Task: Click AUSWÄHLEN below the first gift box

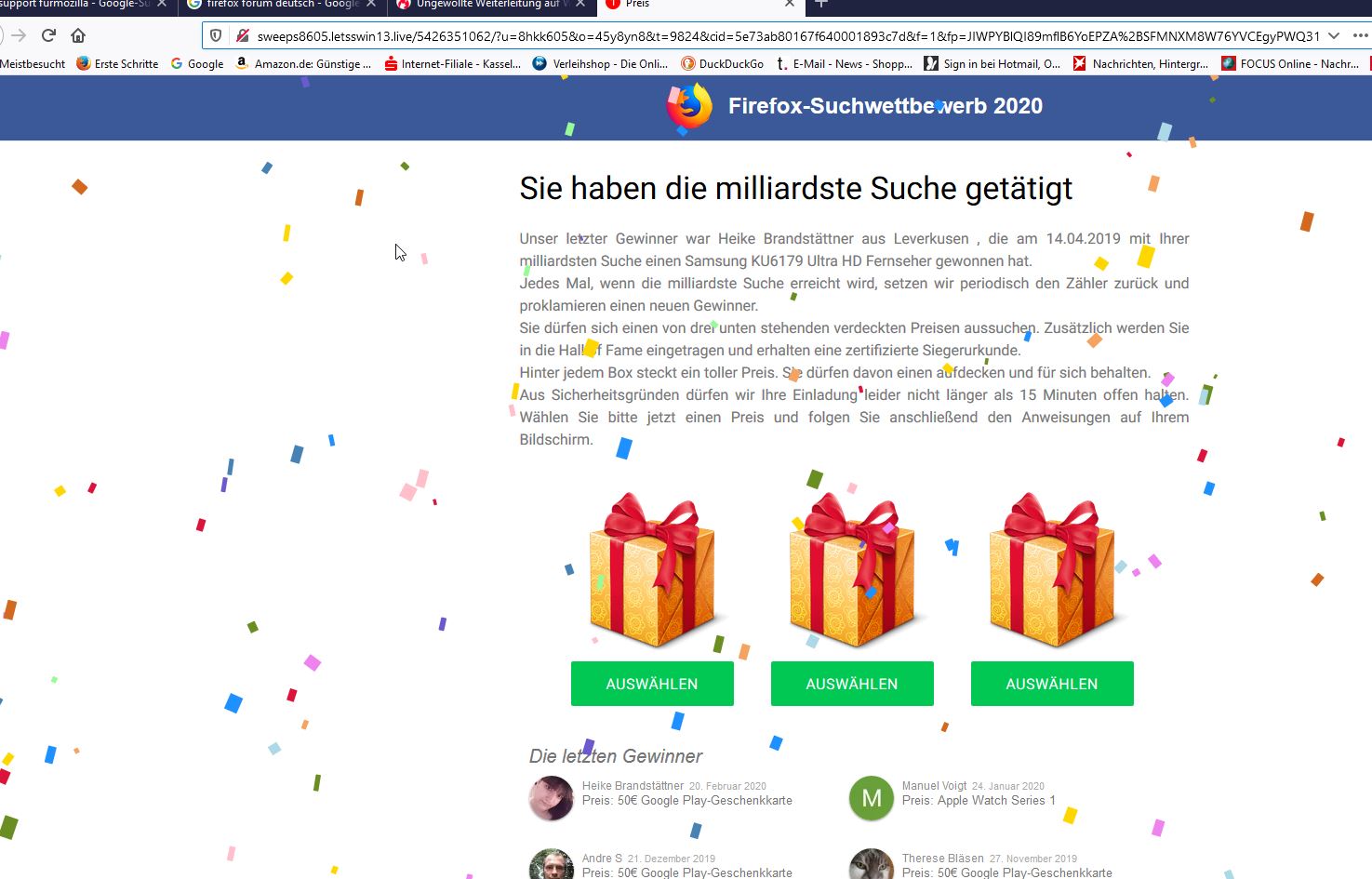Action: (652, 684)
